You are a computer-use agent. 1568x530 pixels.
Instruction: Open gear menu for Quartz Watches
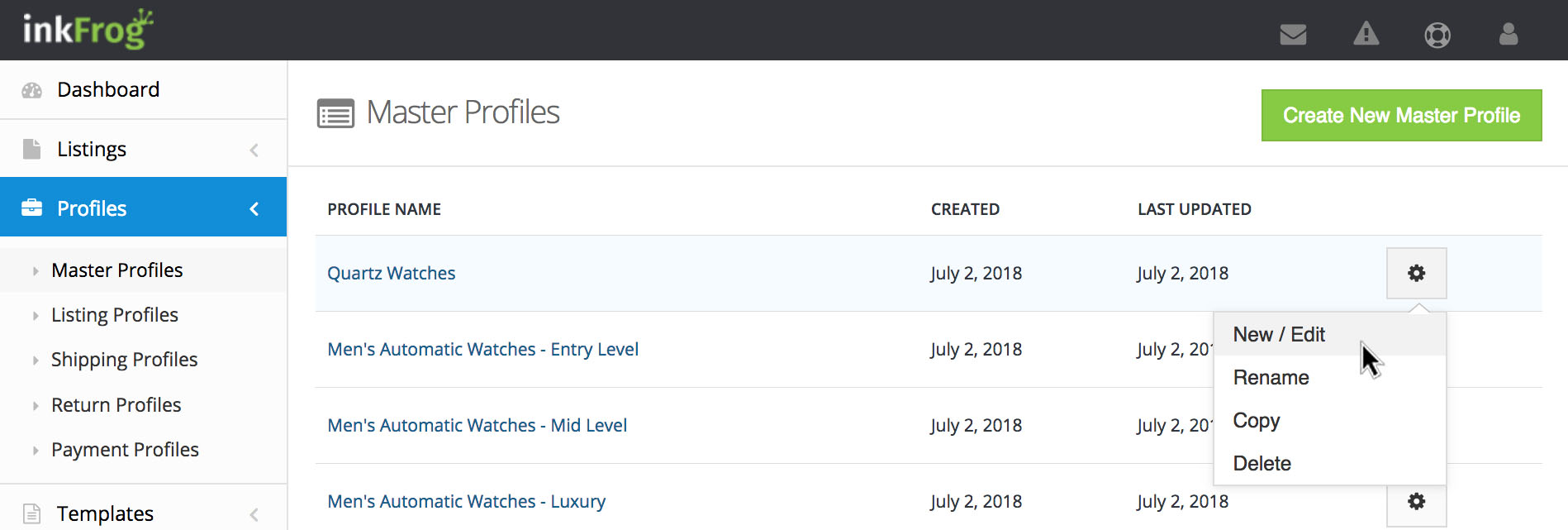coord(1416,273)
